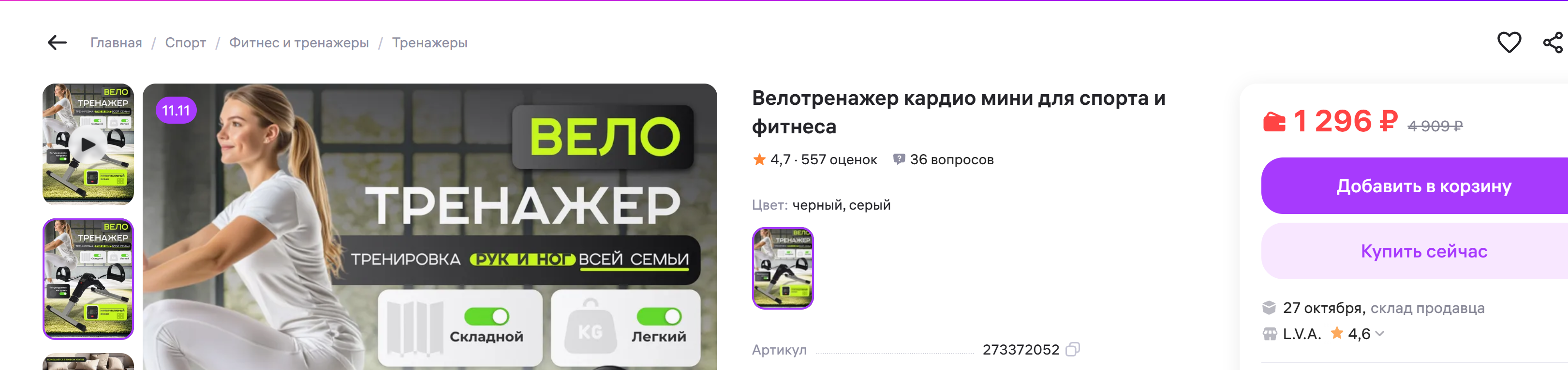Image resolution: width=1568 pixels, height=370 pixels.
Task: Click the delivery box icon by 27 октября
Action: [1269, 308]
